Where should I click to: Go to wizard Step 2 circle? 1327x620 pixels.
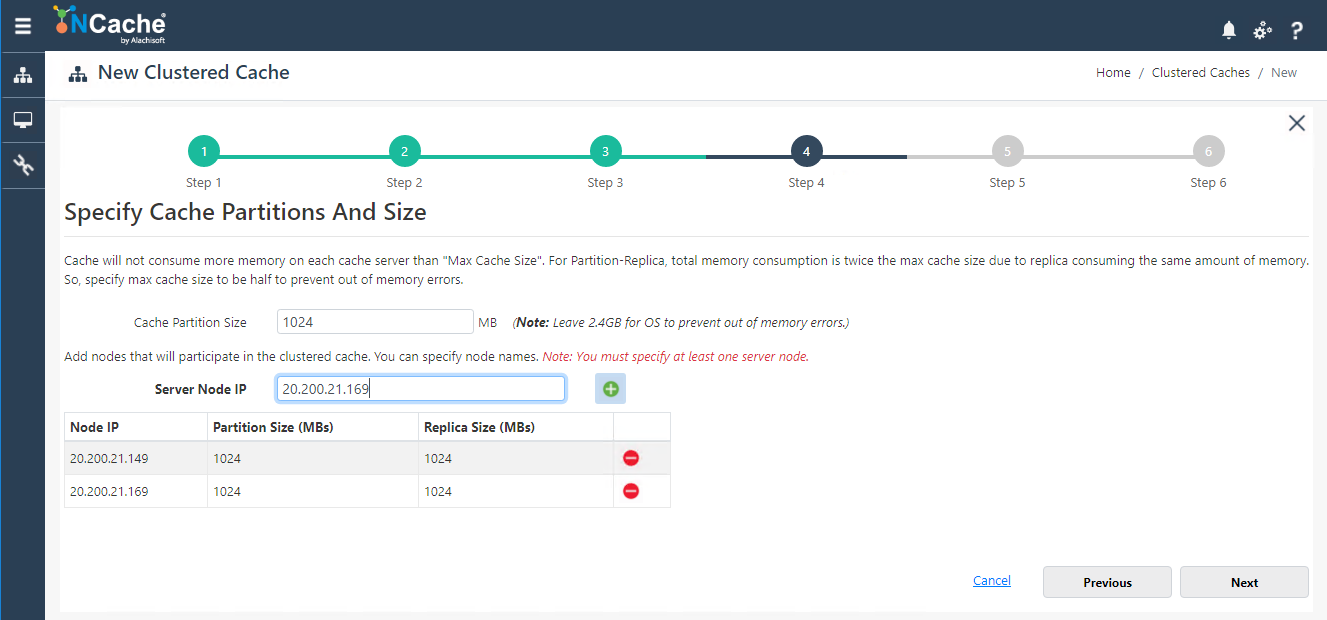[405, 152]
